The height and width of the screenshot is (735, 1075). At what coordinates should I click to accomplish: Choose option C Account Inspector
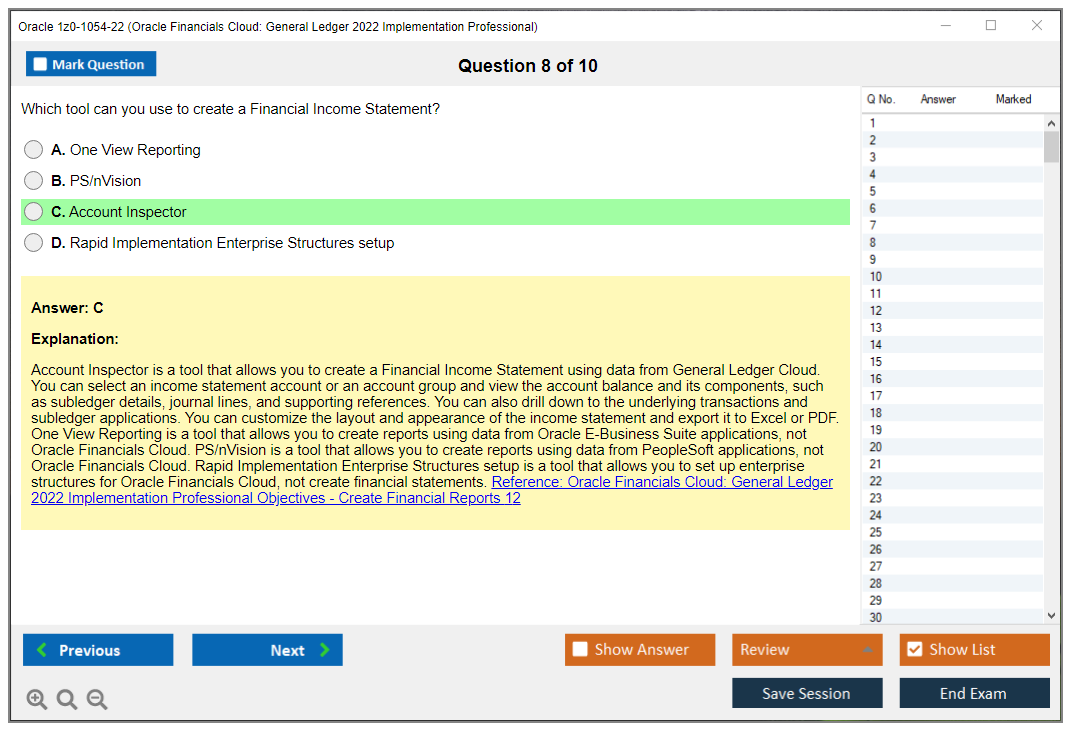click(x=34, y=212)
